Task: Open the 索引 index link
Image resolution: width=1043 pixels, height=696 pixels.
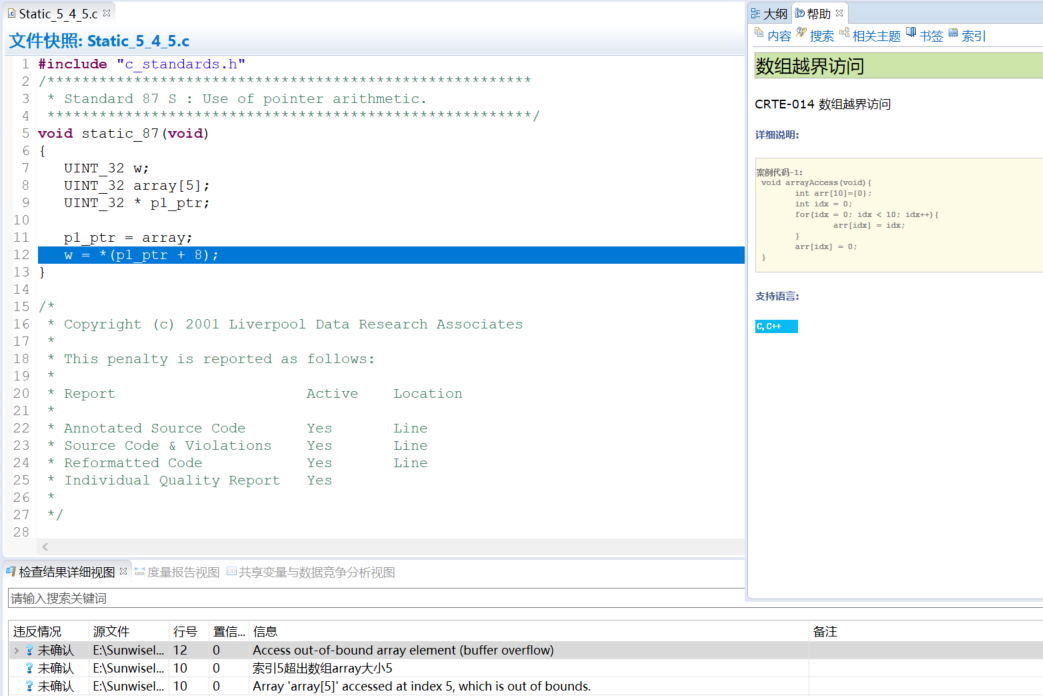Action: pos(974,36)
